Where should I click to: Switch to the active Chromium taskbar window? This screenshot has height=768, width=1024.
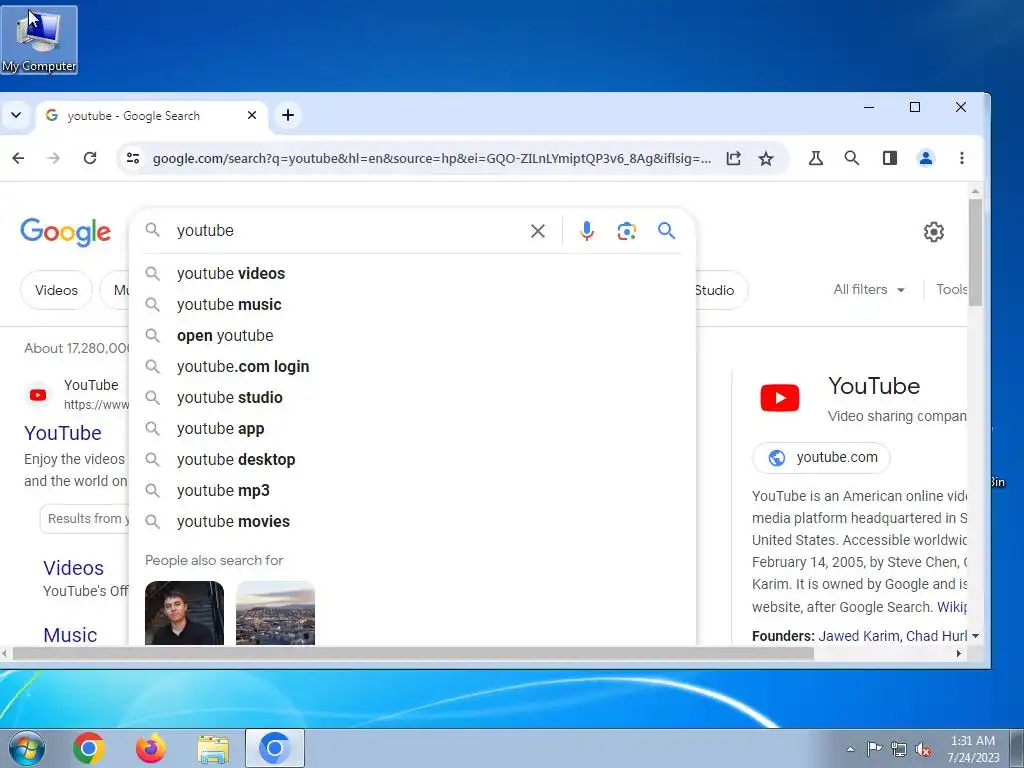pyautogui.click(x=274, y=748)
